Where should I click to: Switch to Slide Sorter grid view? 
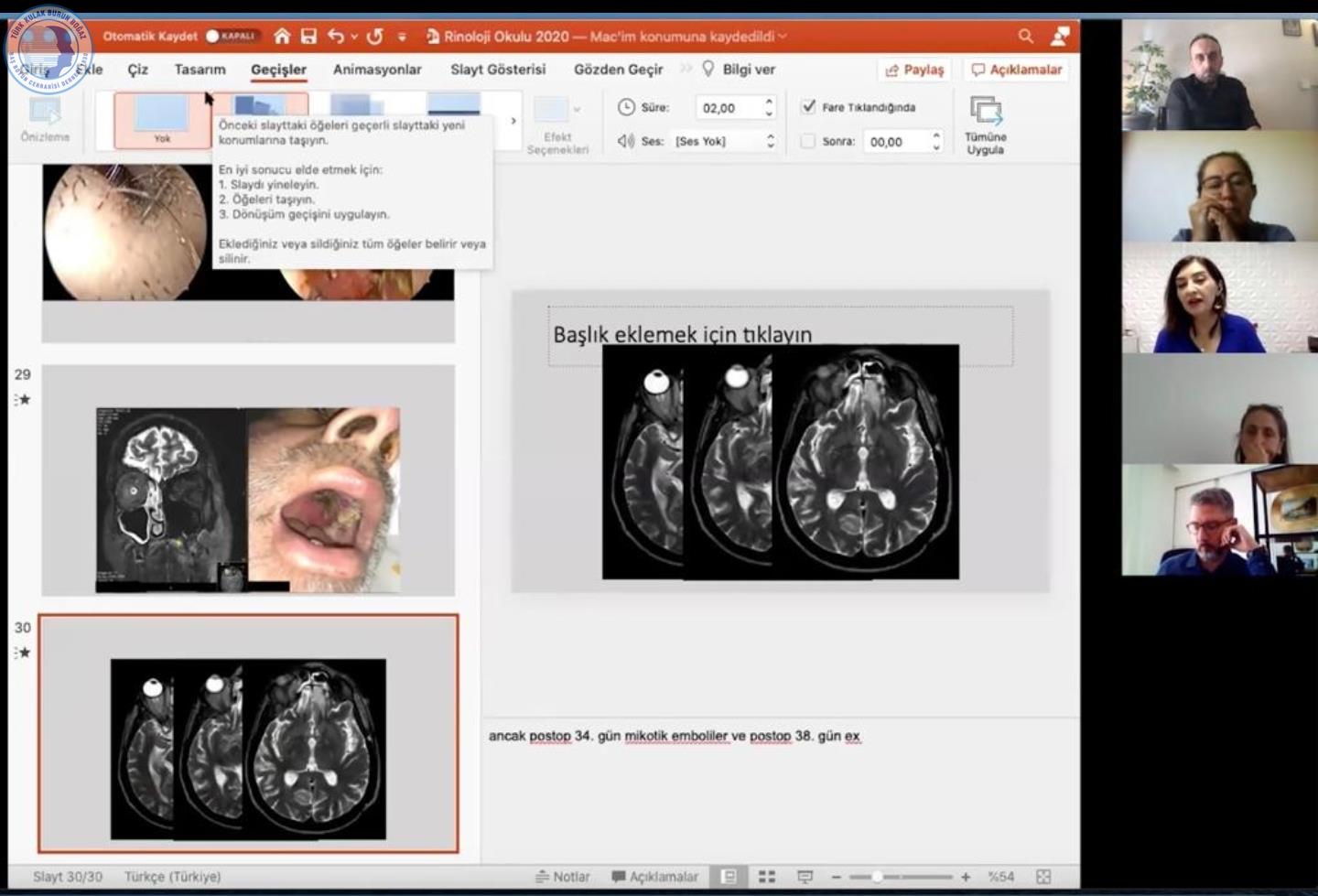pyautogui.click(x=767, y=876)
